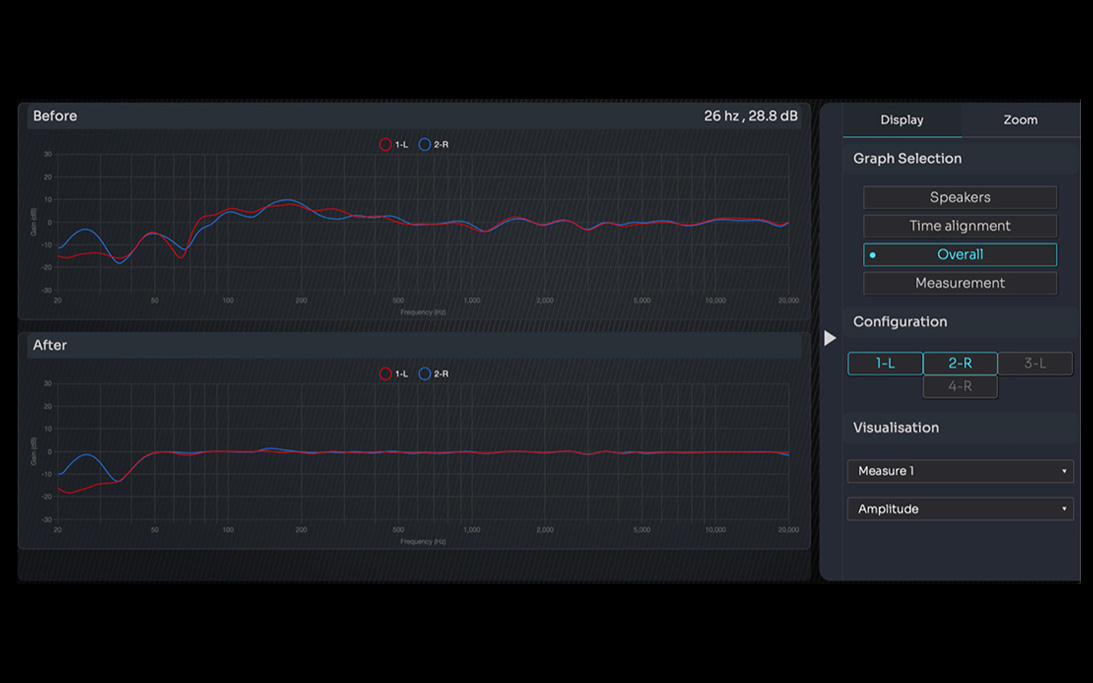1093x683 pixels.
Task: Click the sidebar expand arrow icon
Action: pos(830,338)
